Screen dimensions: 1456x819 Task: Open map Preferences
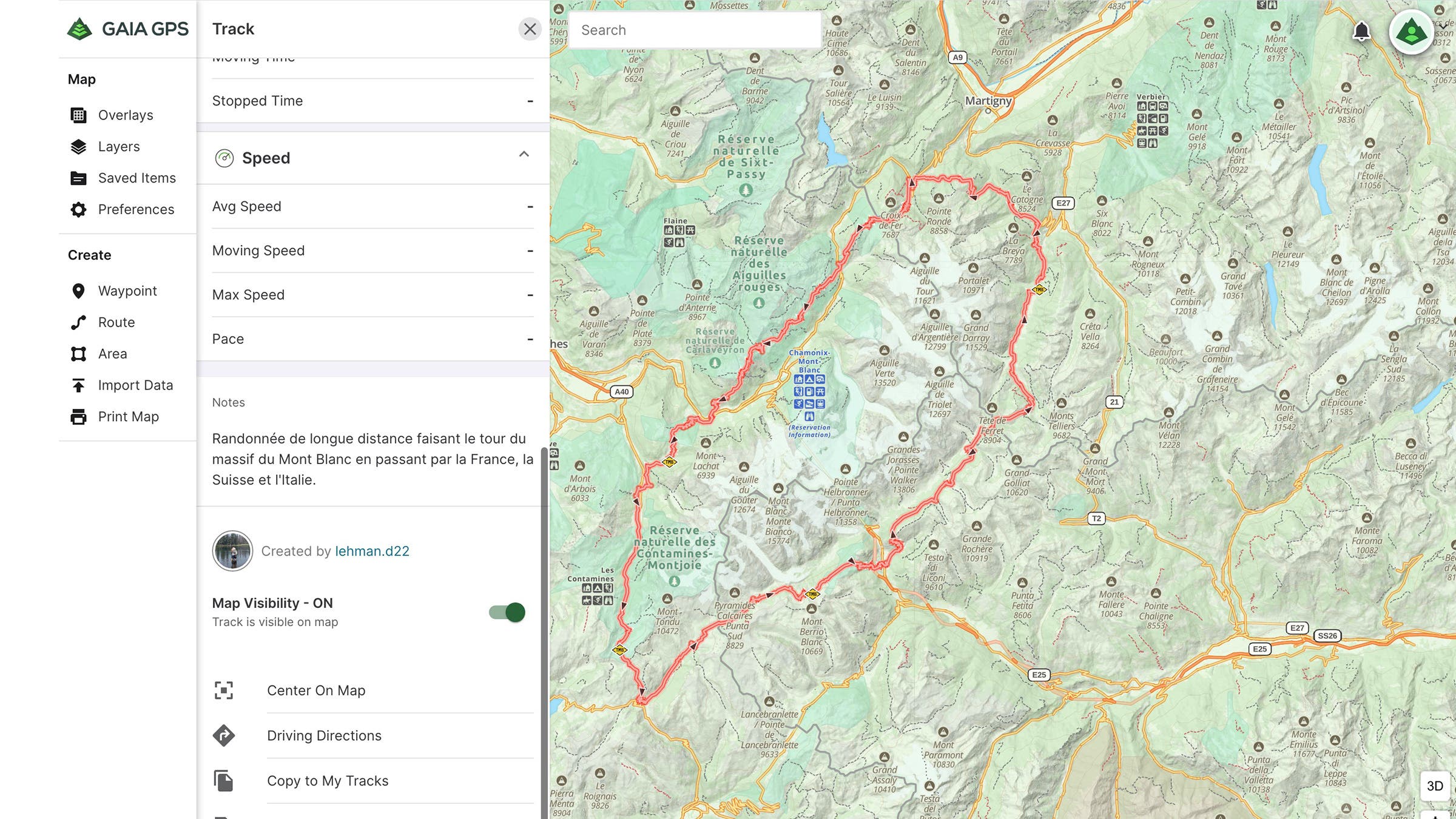pyautogui.click(x=135, y=209)
